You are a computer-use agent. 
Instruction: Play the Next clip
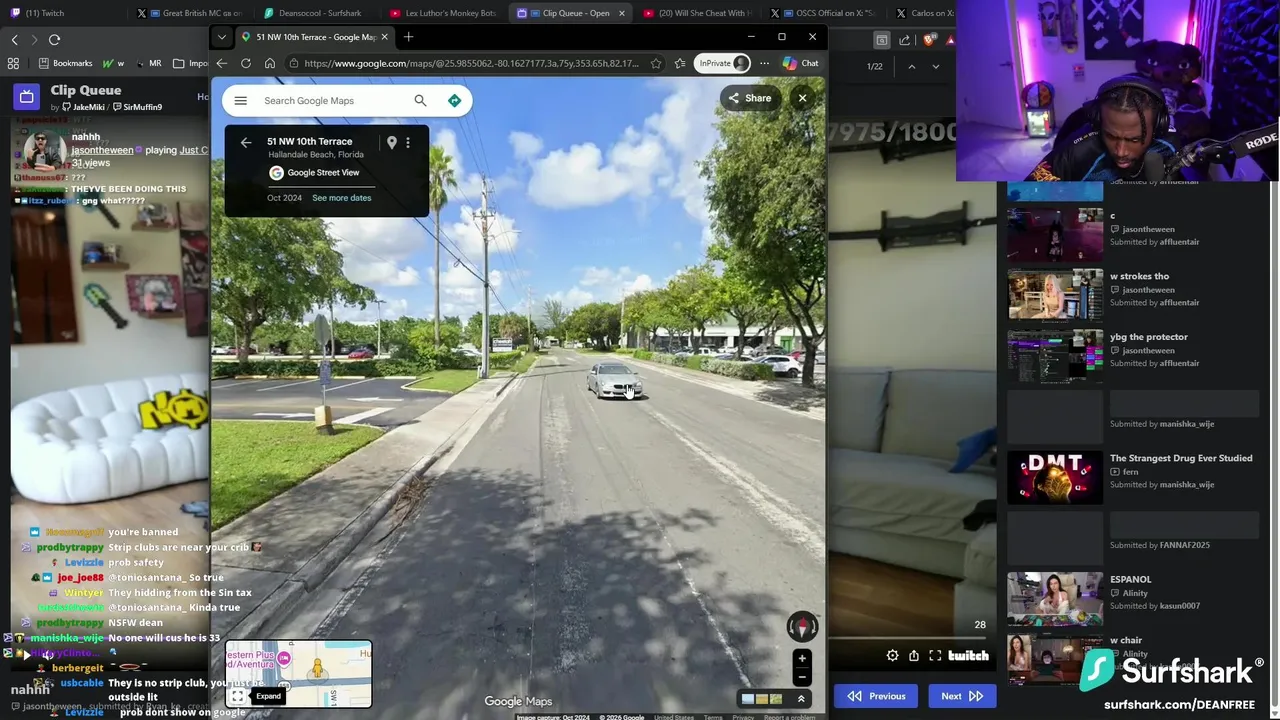(962, 696)
